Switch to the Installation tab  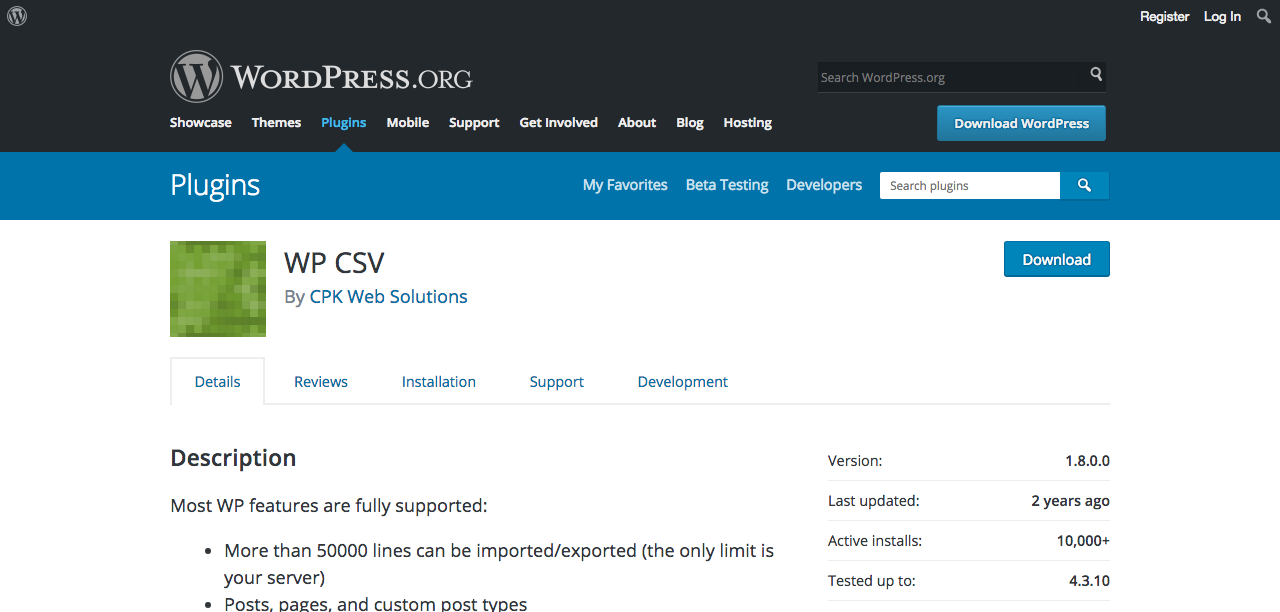(439, 382)
